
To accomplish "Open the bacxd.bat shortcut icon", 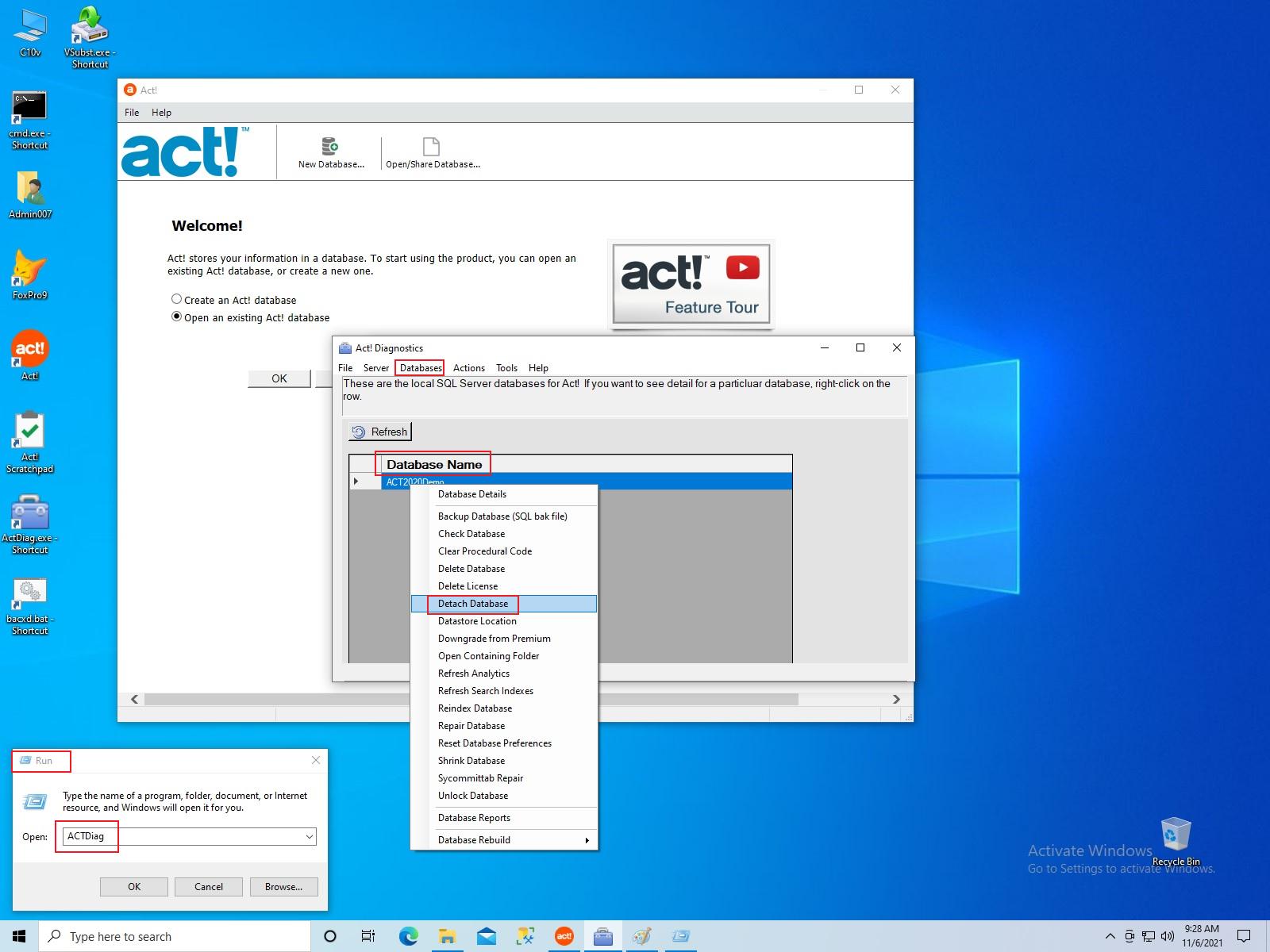I will point(30,606).
